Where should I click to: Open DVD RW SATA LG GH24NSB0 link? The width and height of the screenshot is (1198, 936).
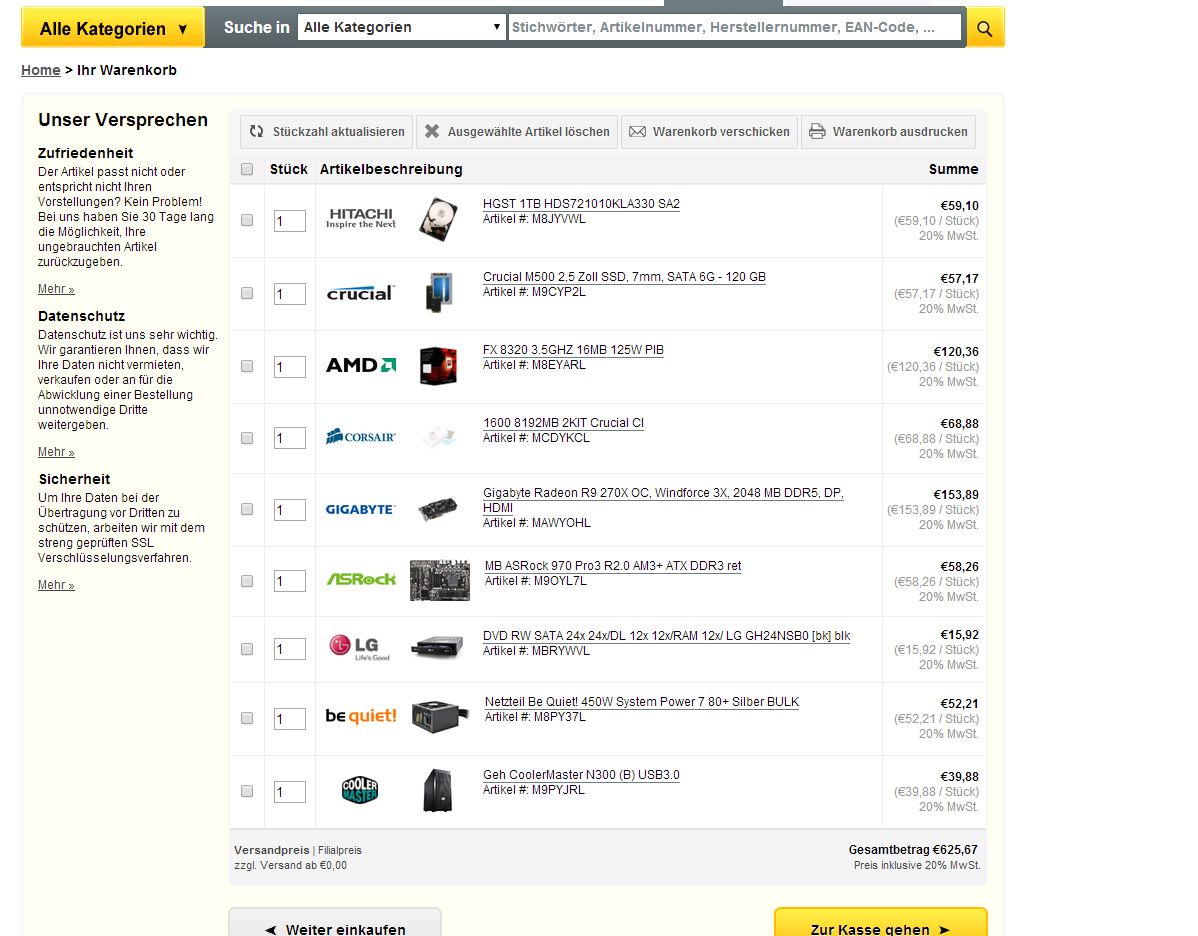pos(666,636)
